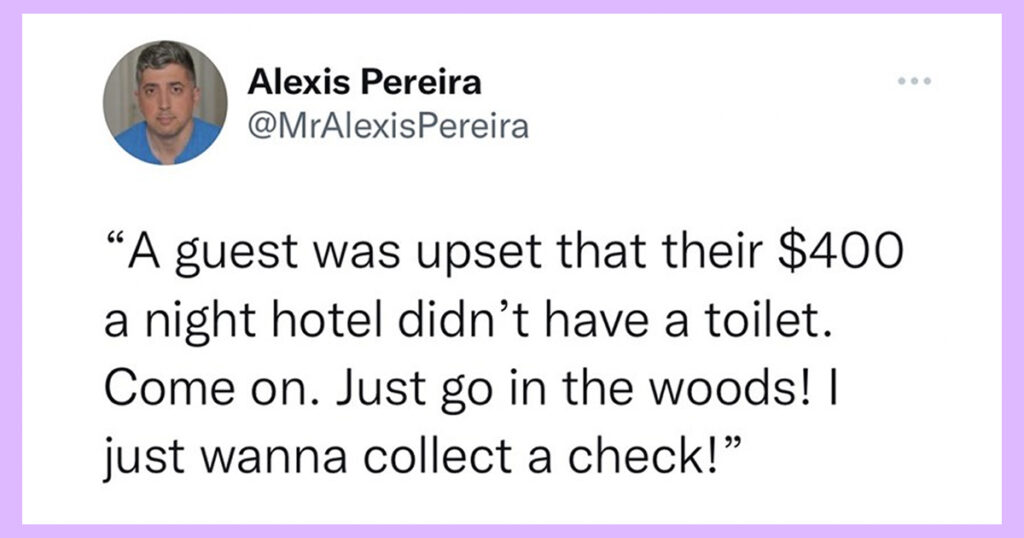1024x538 pixels.
Task: Open the Alexis Pereira display name link
Action: [364, 83]
